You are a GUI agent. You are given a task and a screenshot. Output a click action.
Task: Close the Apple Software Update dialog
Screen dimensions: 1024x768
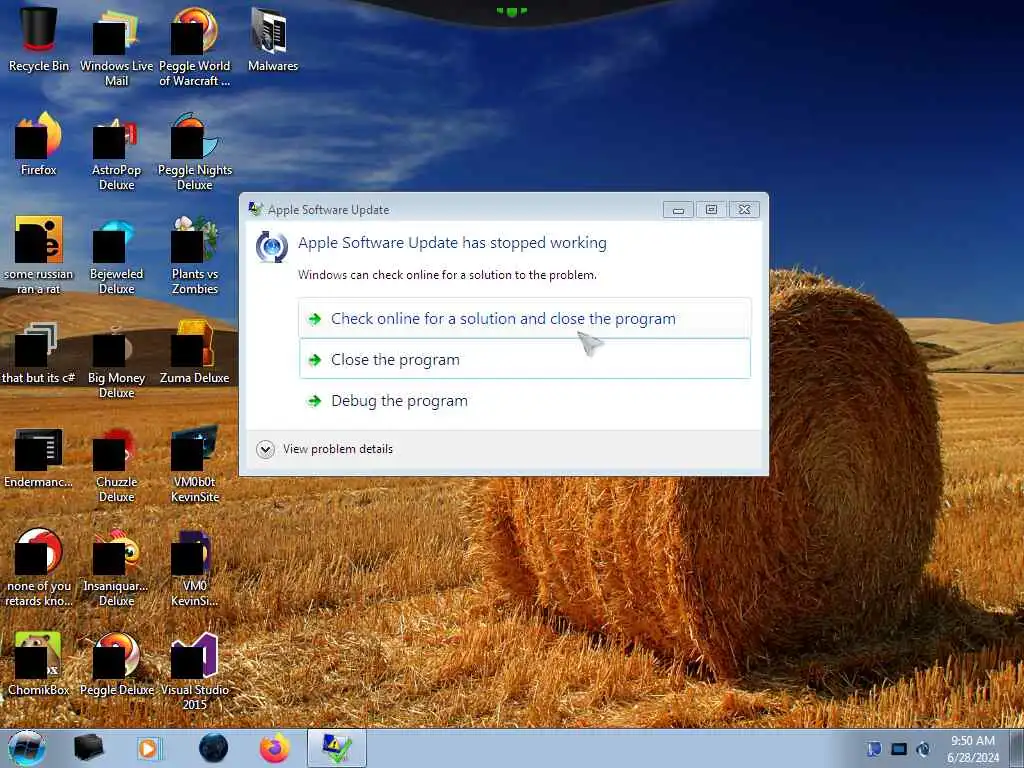(x=744, y=210)
